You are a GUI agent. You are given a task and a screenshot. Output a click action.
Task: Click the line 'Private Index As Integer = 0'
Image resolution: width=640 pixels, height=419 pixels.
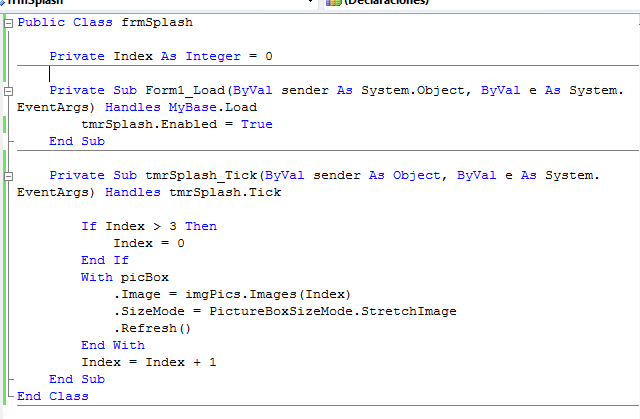point(161,56)
